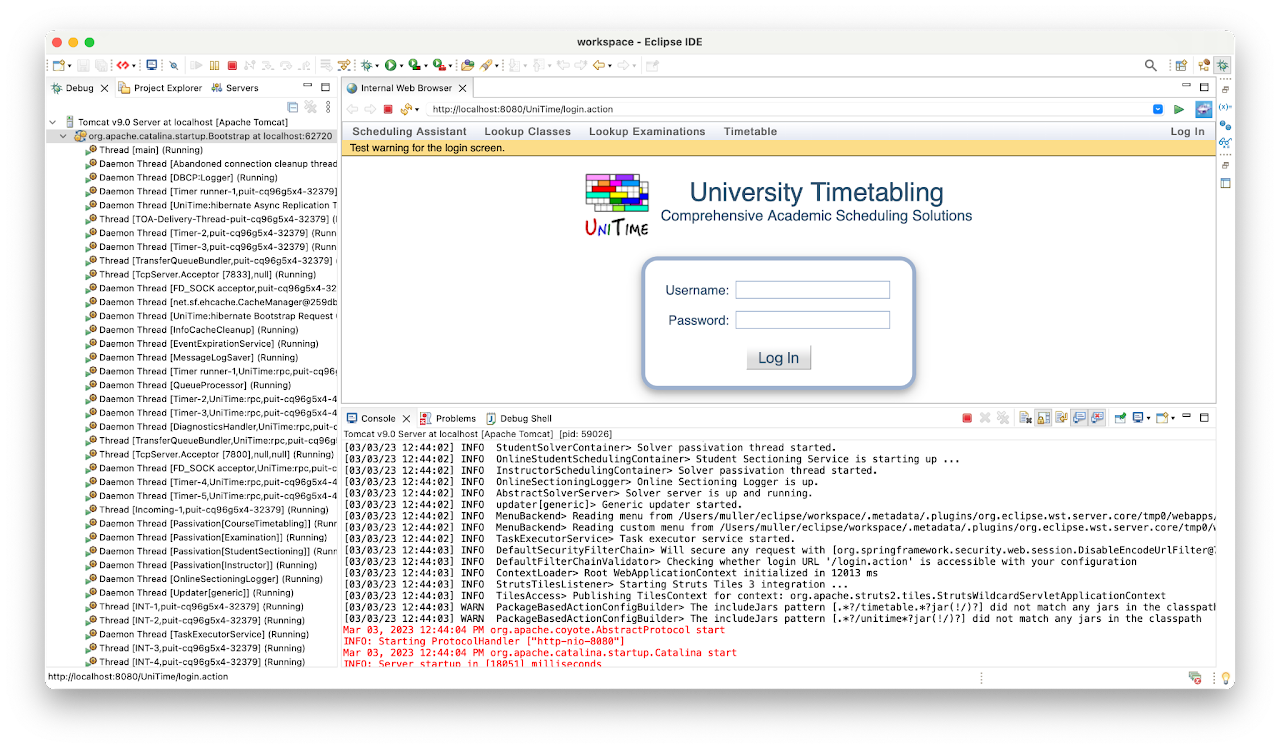Open the Debug view three-dot menu
The height and width of the screenshot is (749, 1280).
point(328,106)
